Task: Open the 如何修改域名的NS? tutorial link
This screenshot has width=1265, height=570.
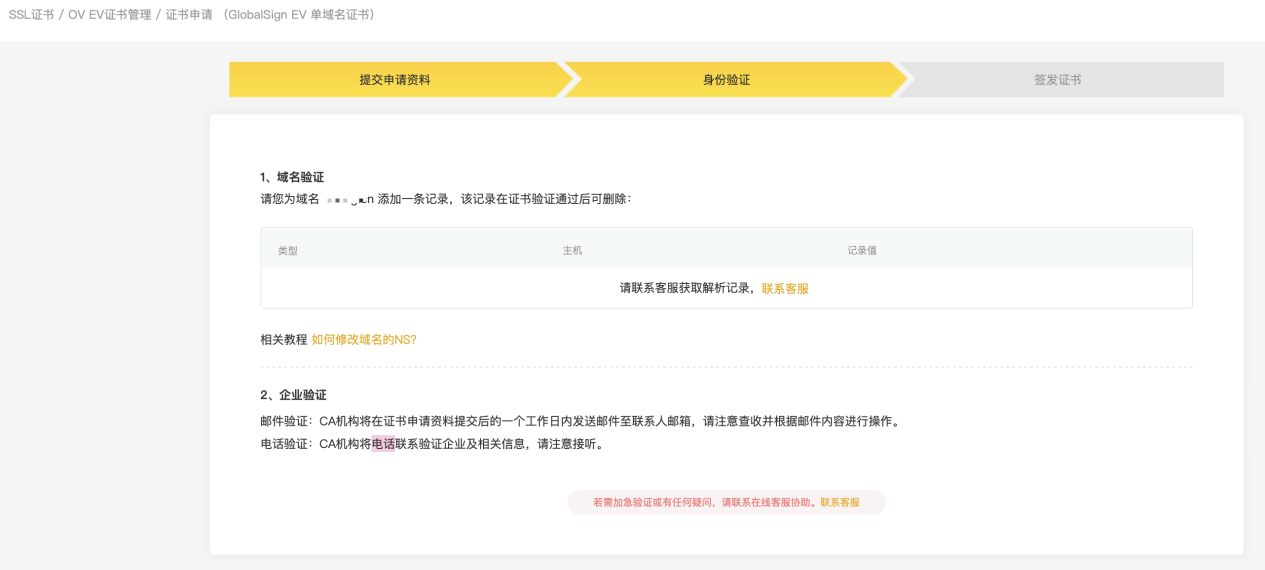Action: tap(364, 340)
